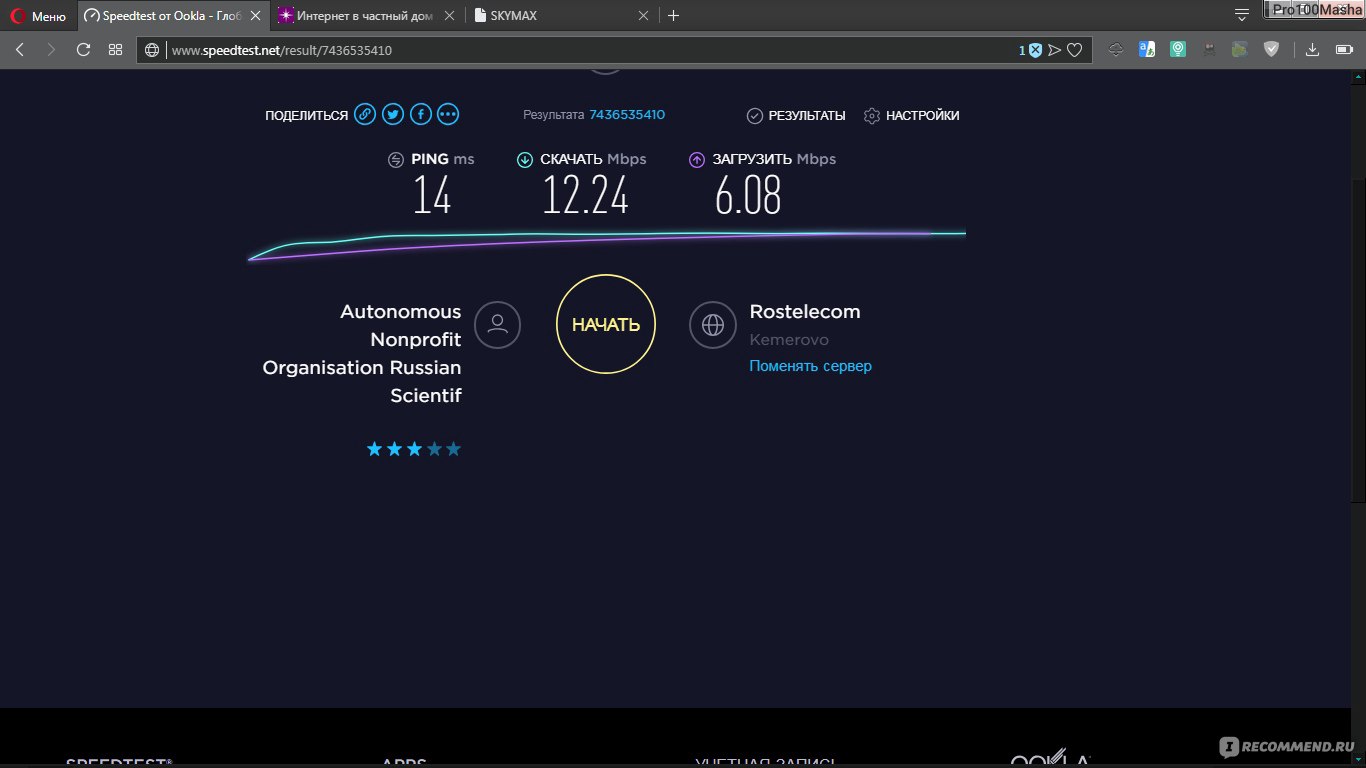Open НАСТРОЙКИ settings
The width and height of the screenshot is (1366, 768).
click(x=911, y=116)
